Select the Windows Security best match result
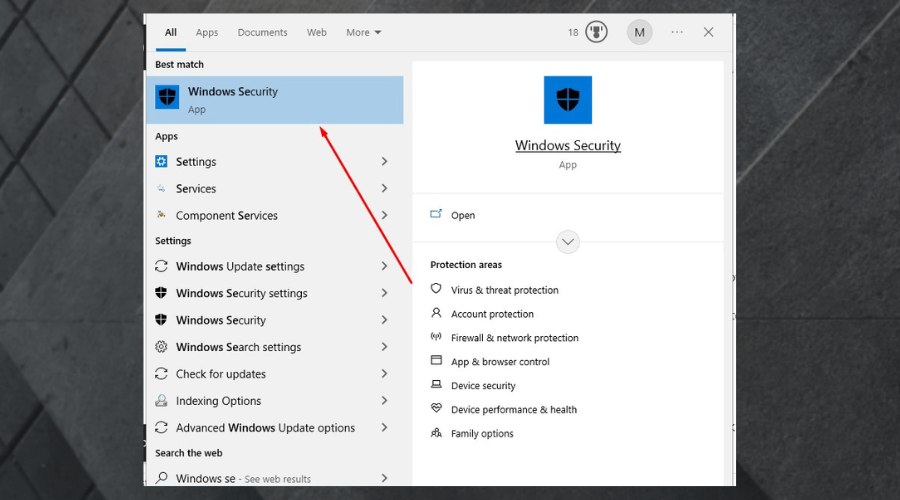Screen dimensions: 900x500 [275, 100]
